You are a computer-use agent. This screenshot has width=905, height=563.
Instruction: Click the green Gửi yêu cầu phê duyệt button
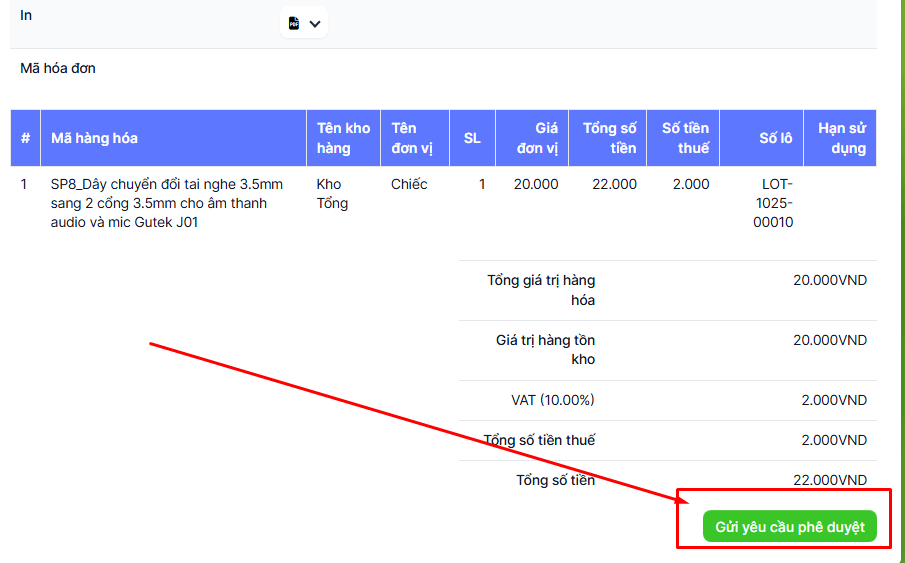pos(789,527)
